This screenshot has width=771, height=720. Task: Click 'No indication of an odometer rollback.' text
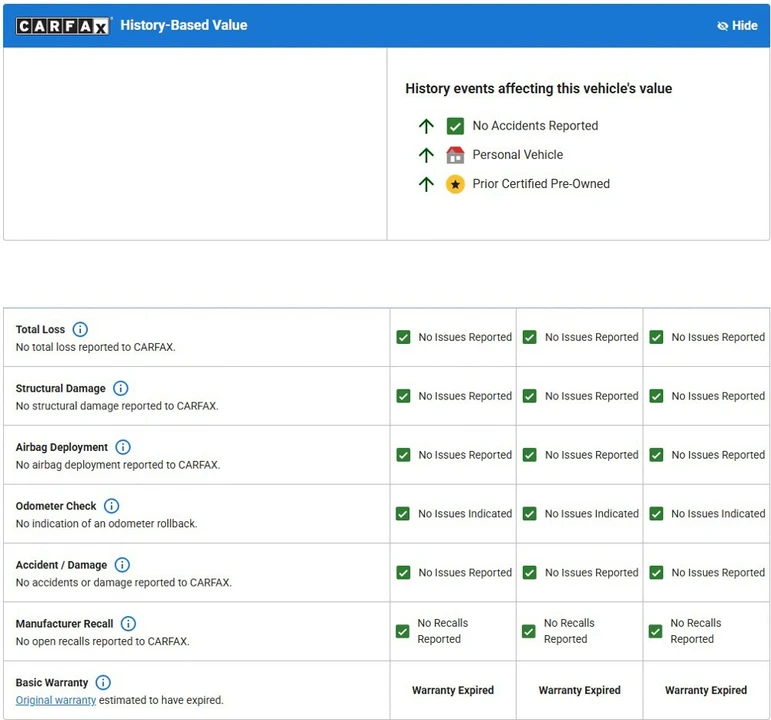pos(107,524)
